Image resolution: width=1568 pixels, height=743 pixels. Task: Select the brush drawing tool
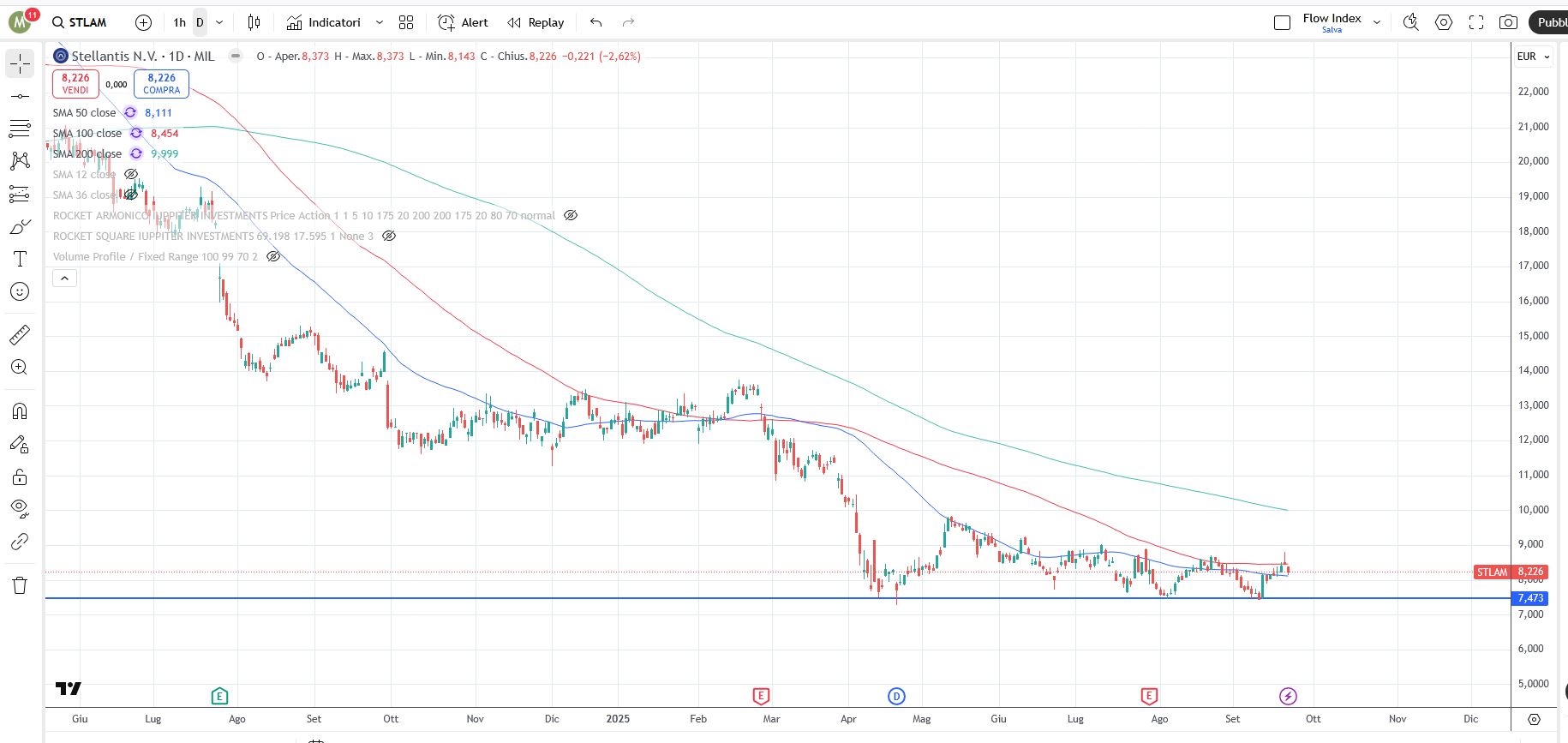coord(20,227)
